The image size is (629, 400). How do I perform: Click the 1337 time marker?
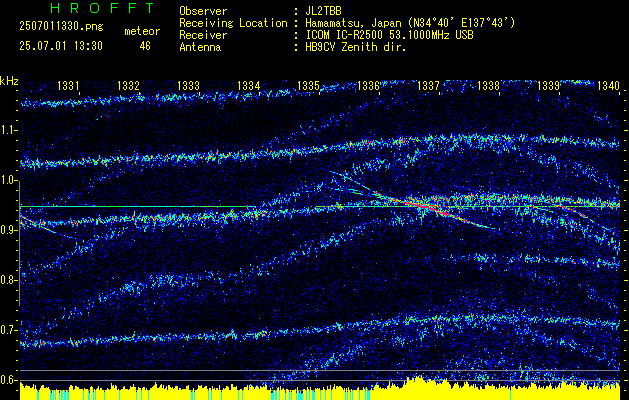coord(428,85)
